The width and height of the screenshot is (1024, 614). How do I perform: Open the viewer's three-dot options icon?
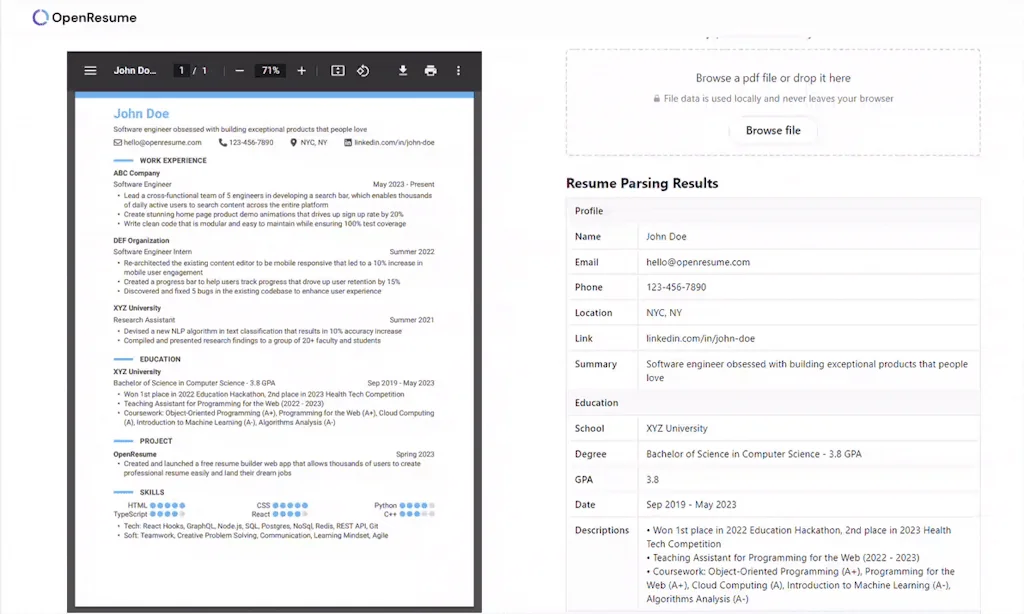(x=458, y=70)
